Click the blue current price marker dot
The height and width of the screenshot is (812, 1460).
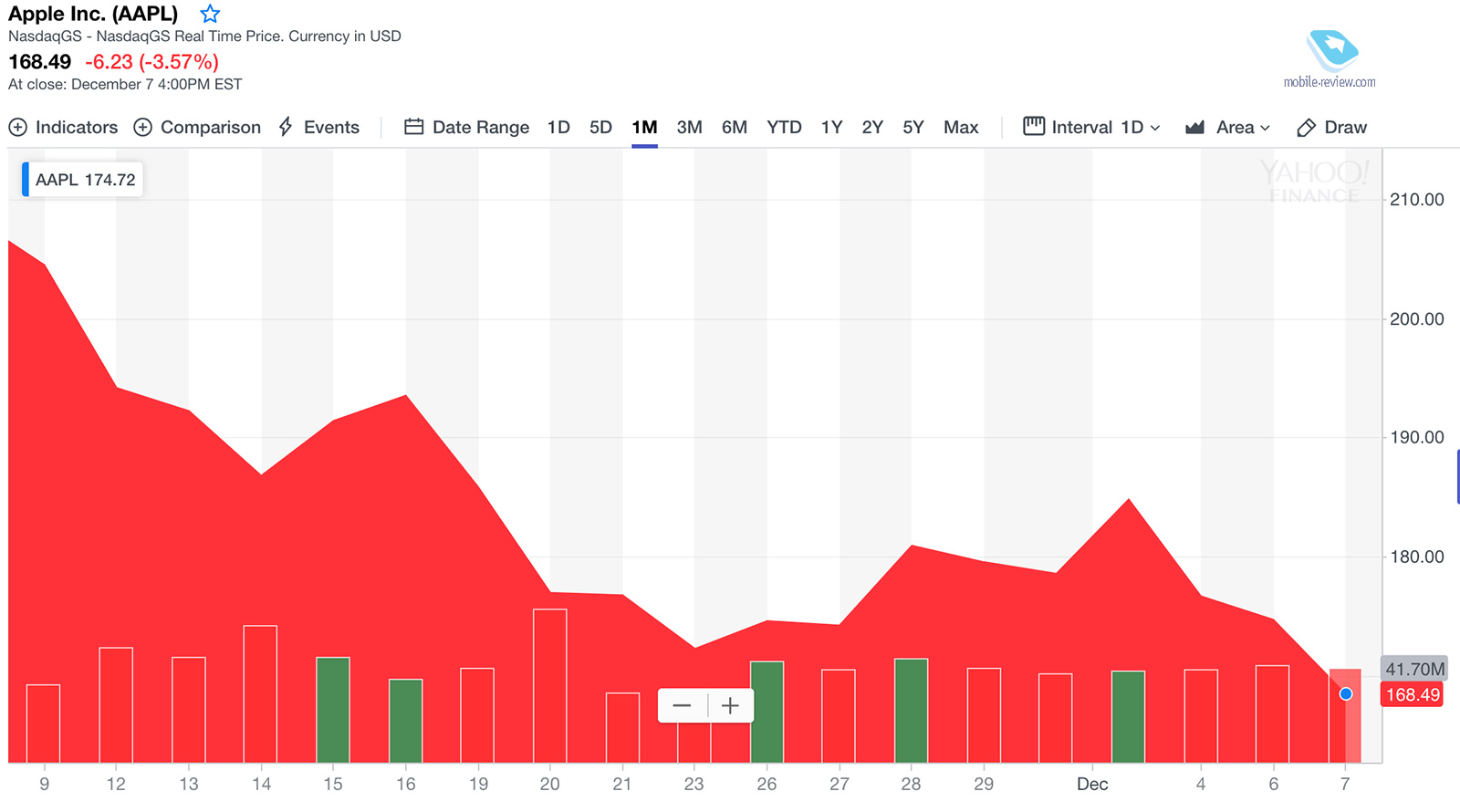[1346, 694]
